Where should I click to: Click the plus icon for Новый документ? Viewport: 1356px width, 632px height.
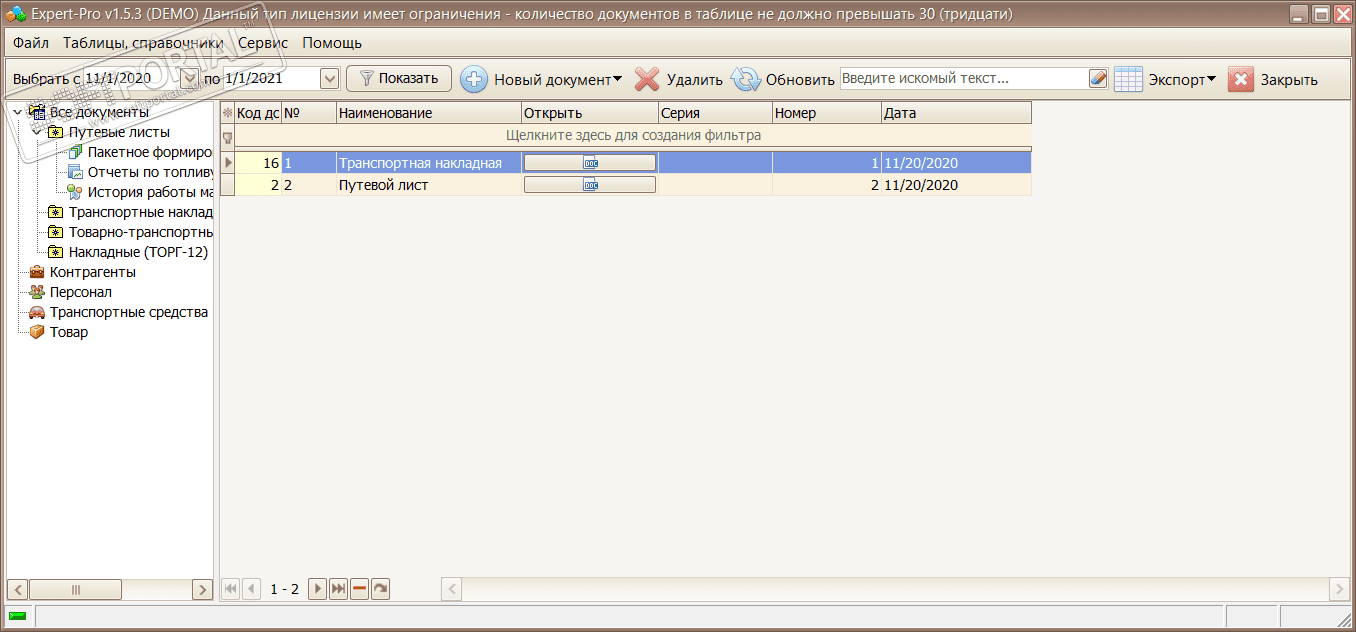(x=474, y=79)
